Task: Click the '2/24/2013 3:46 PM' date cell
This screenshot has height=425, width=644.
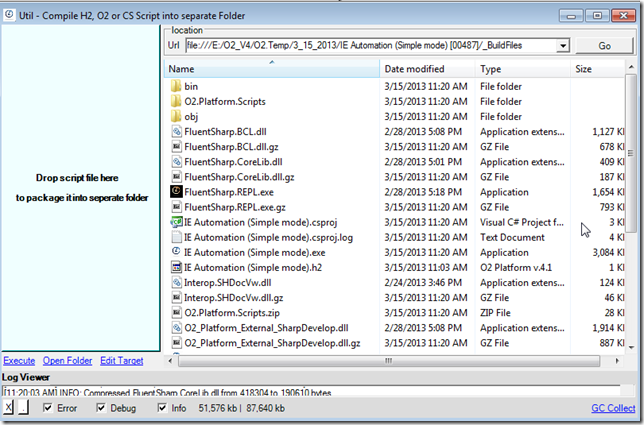Action: 423,283
